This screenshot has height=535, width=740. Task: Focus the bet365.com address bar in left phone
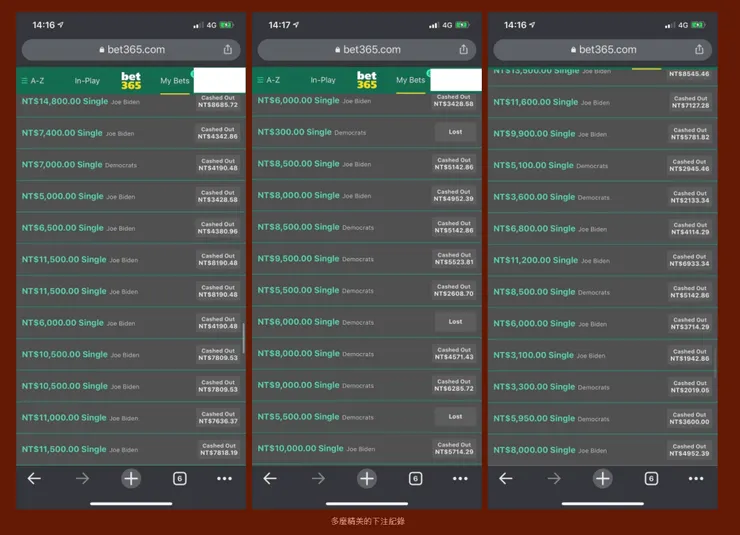[x=131, y=50]
